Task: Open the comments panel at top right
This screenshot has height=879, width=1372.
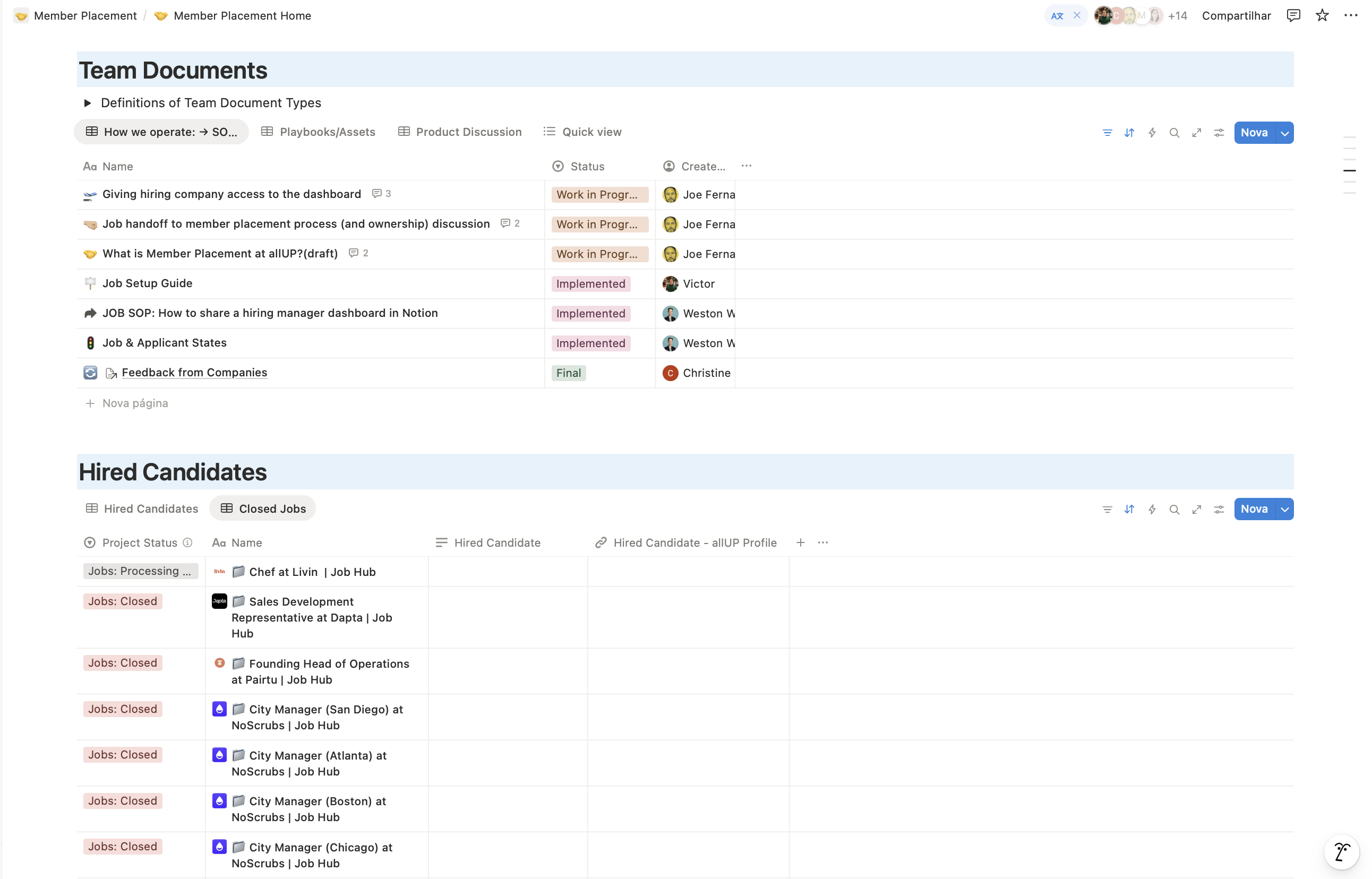Action: (1293, 15)
